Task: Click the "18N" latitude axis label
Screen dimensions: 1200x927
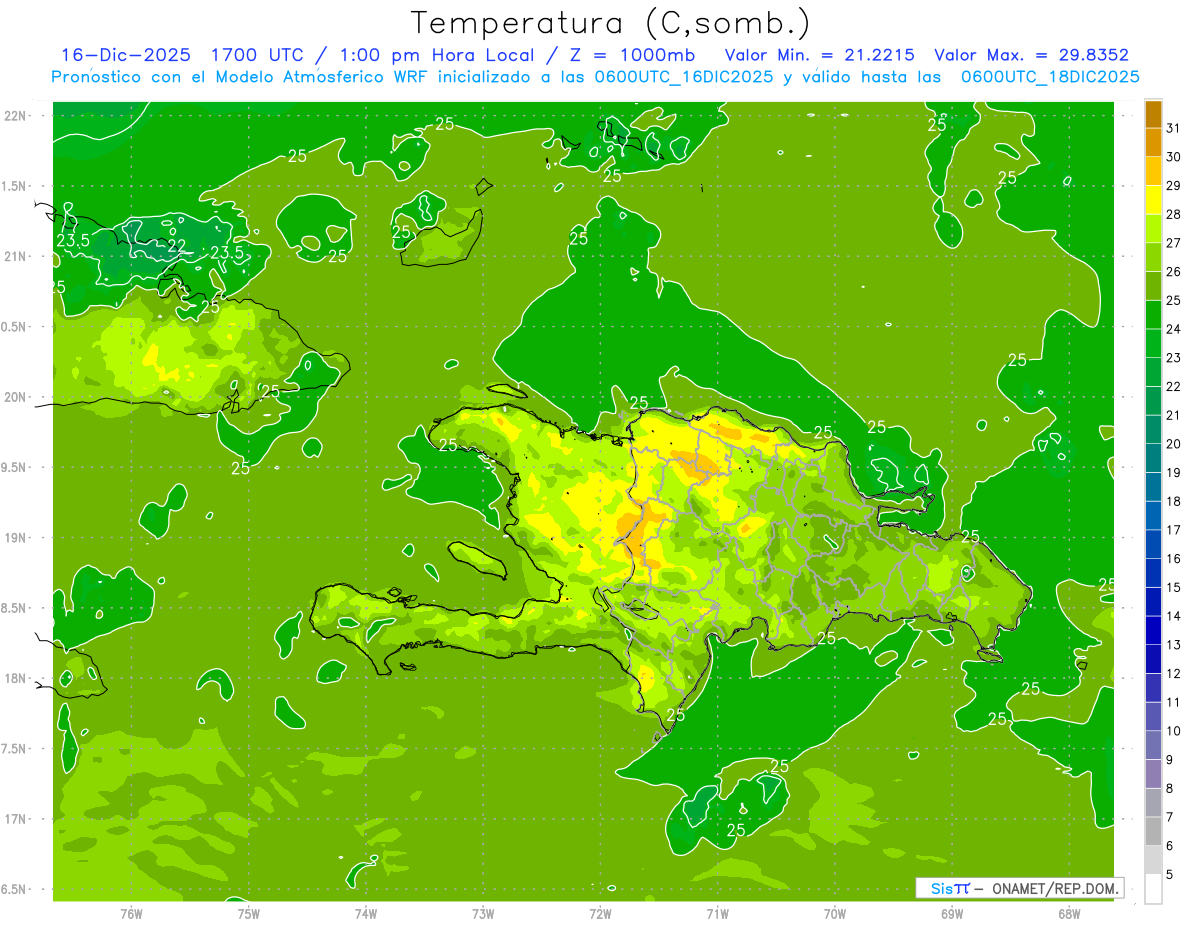Action: (x=17, y=678)
